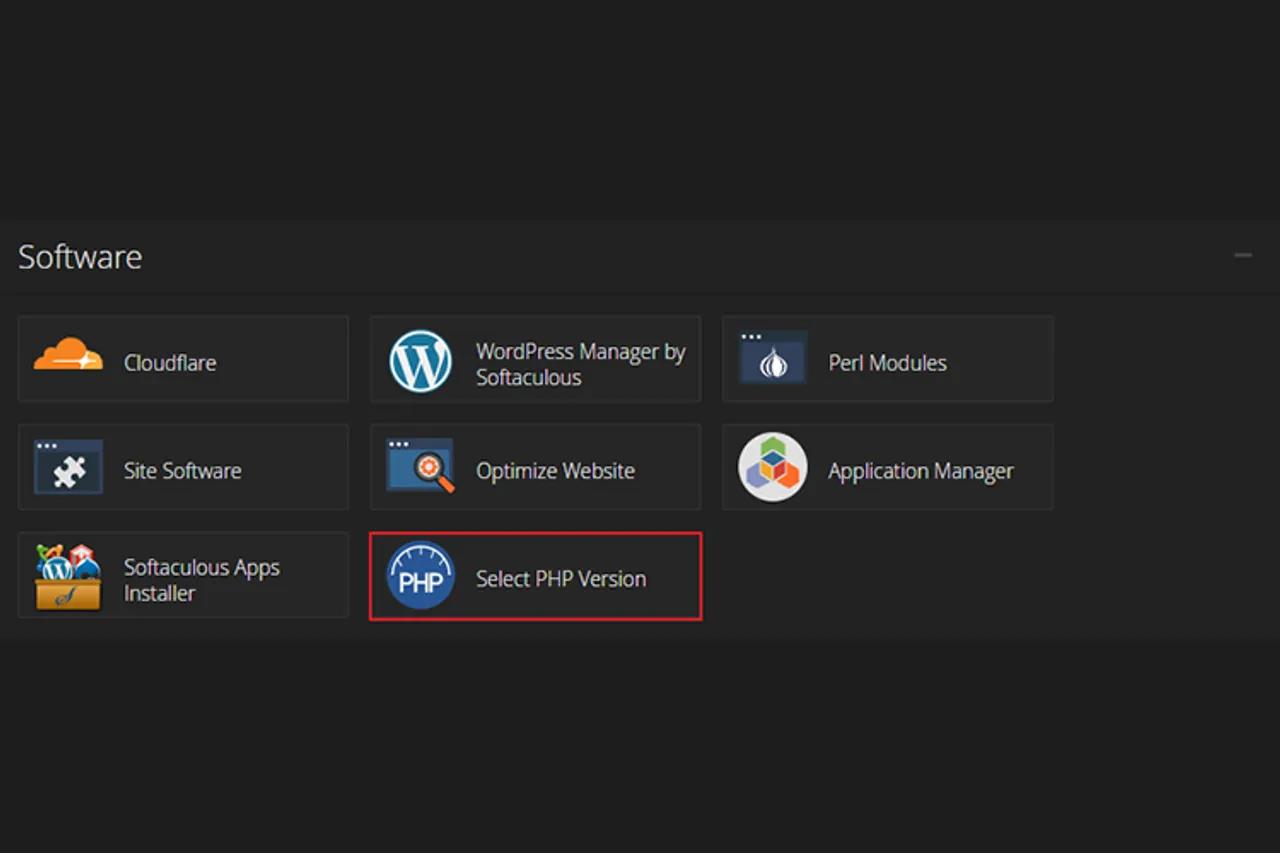The image size is (1280, 853).
Task: Open the Application Manager link
Action: pos(921,471)
